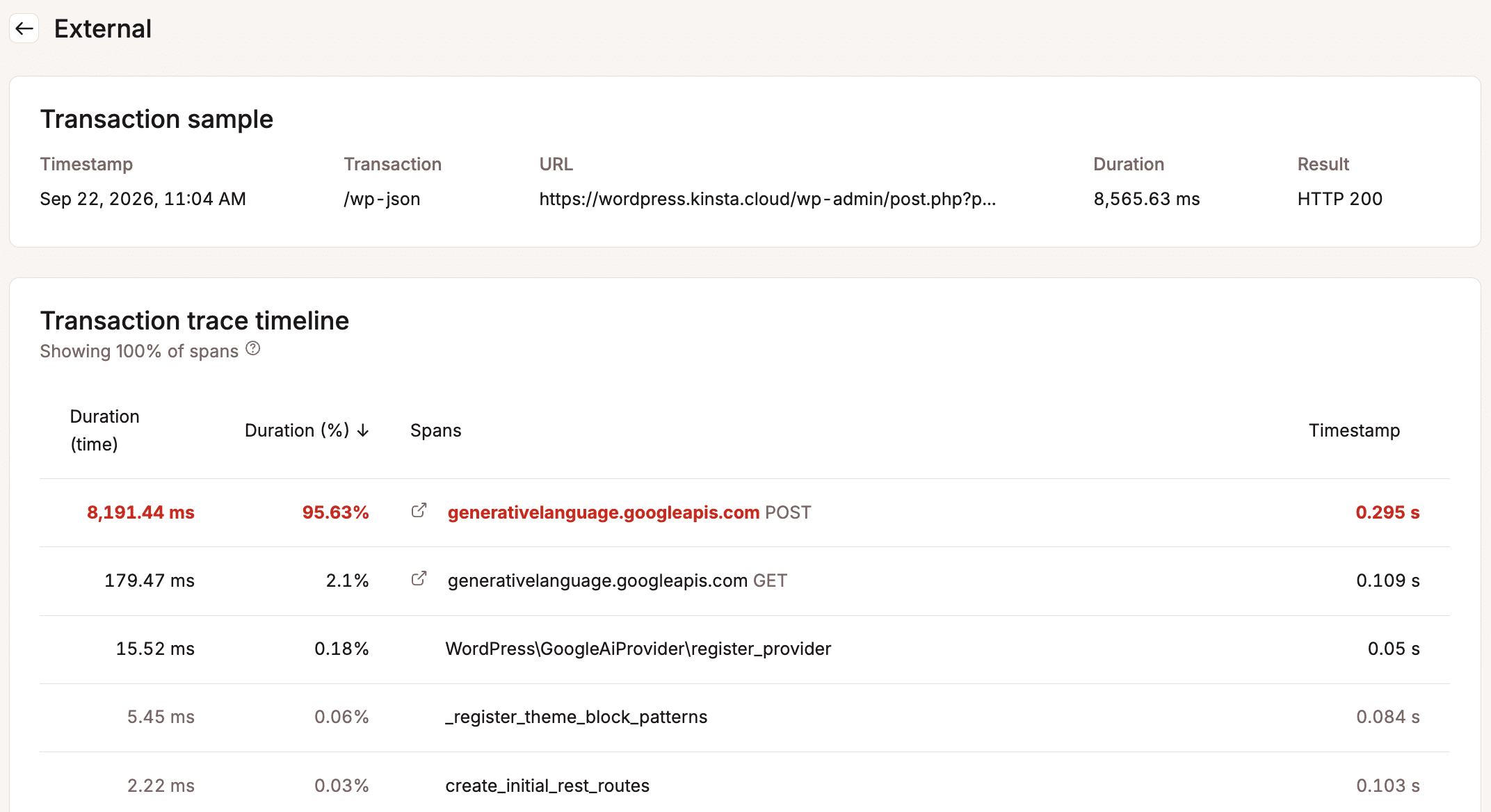Click the 5.45 ms duration value
1491x812 pixels.
(x=161, y=717)
